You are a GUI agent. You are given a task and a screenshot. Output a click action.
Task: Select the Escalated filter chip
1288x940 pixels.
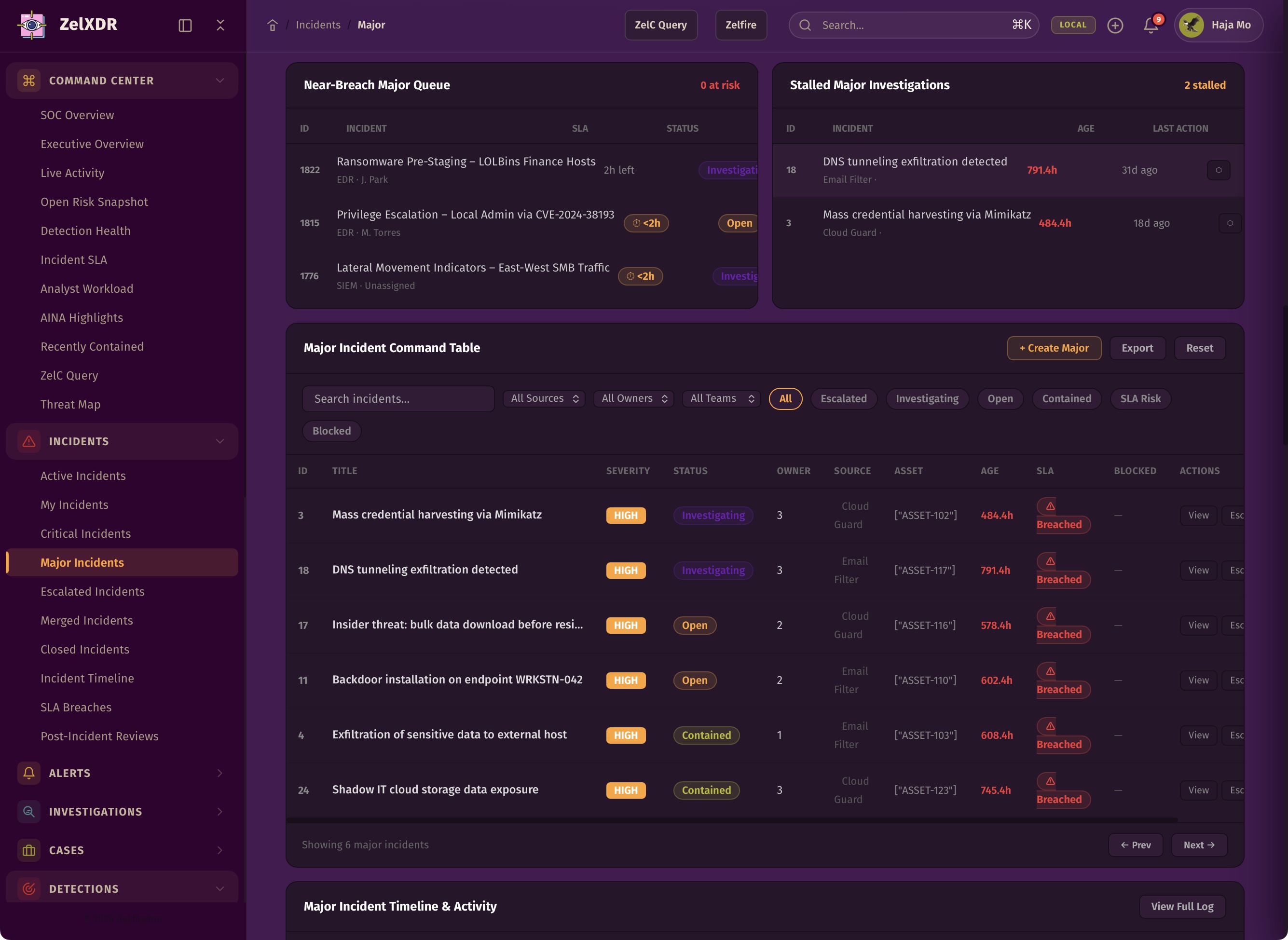pos(843,399)
